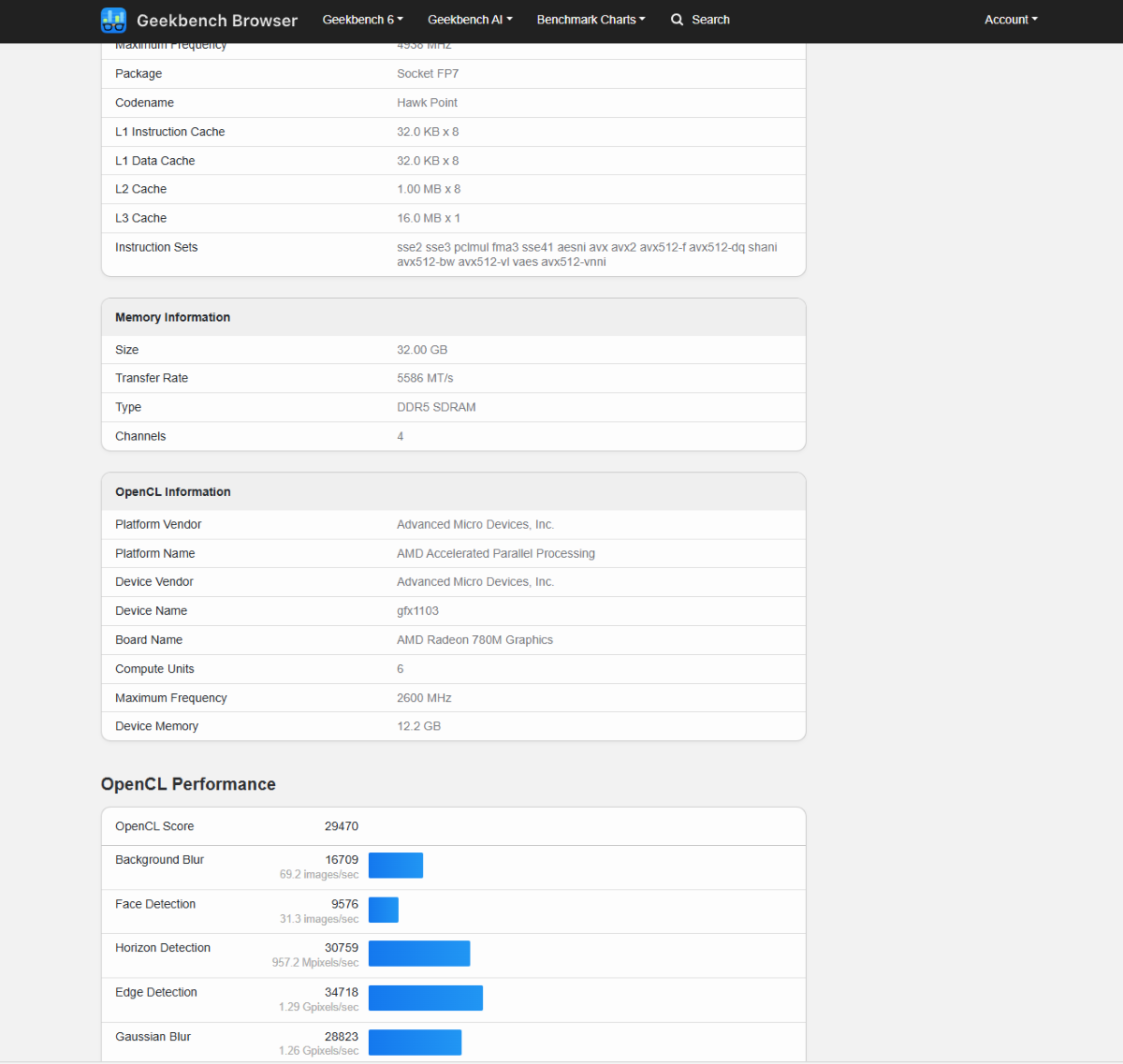Click the Face Detection score bar

[x=384, y=910]
